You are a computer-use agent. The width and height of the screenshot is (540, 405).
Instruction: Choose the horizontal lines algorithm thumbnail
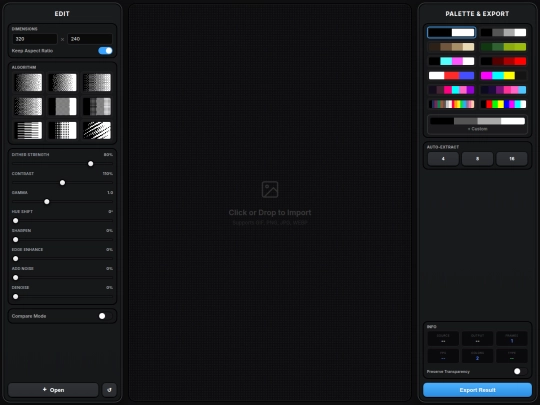[28, 131]
